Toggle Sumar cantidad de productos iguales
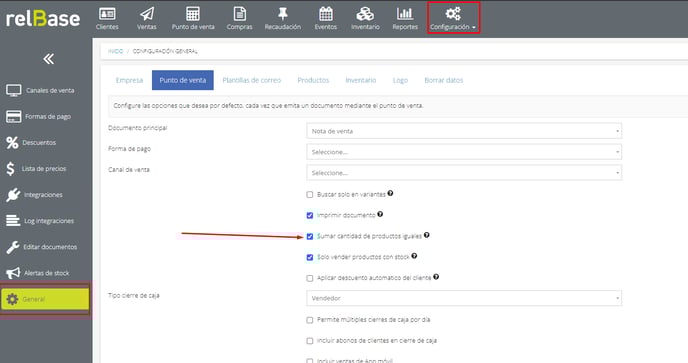The width and height of the screenshot is (688, 363). click(310, 237)
